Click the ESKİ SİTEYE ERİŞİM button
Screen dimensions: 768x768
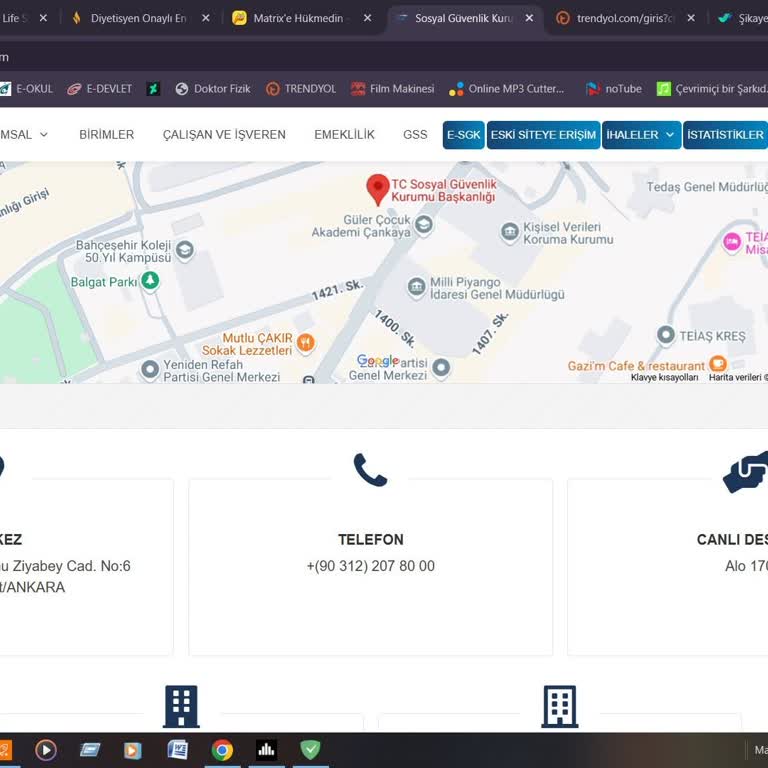[543, 135]
